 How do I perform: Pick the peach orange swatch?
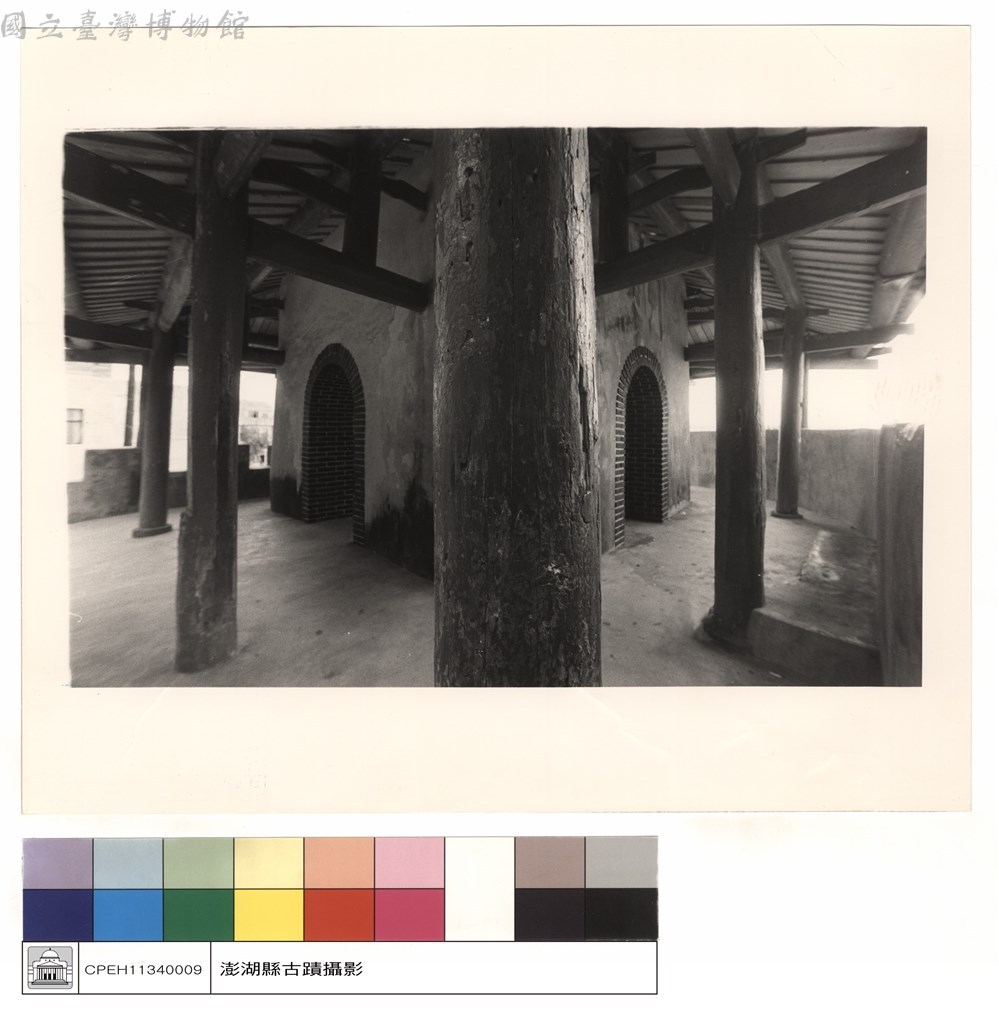click(x=339, y=863)
